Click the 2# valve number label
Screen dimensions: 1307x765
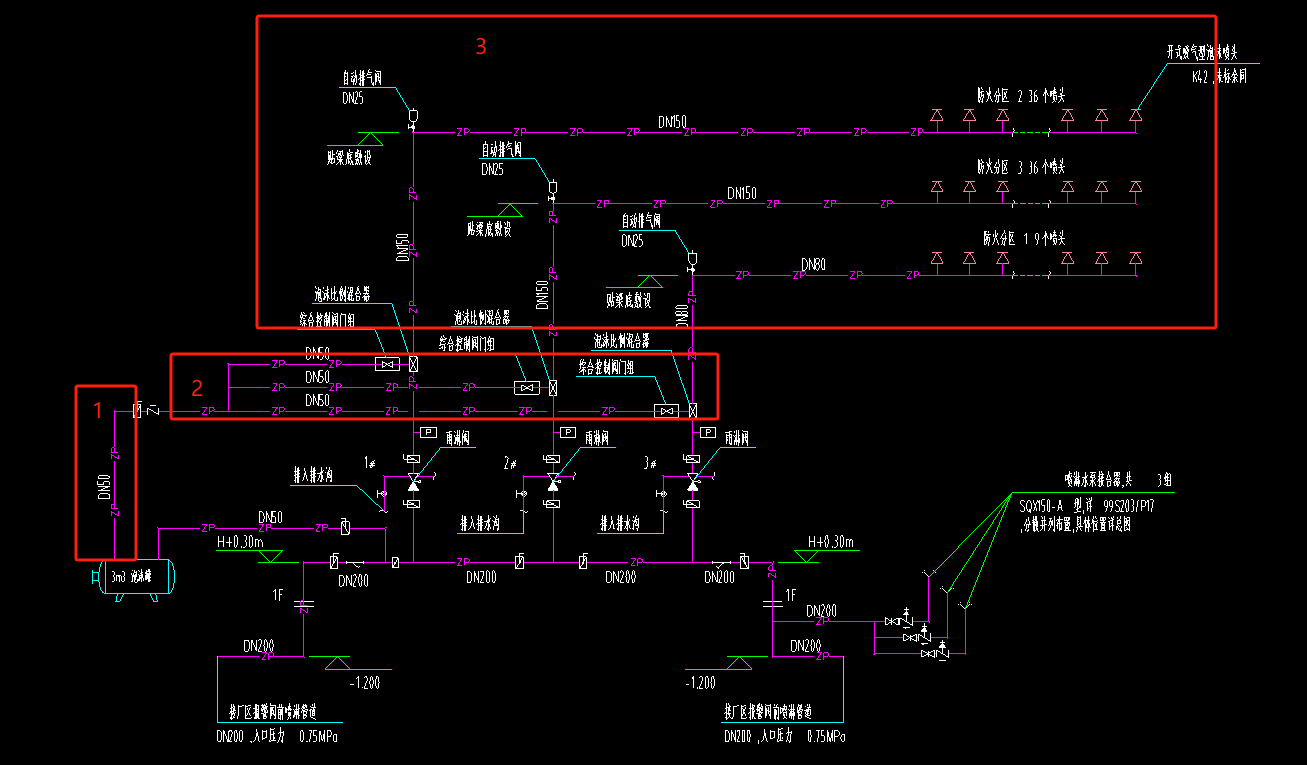click(x=509, y=462)
